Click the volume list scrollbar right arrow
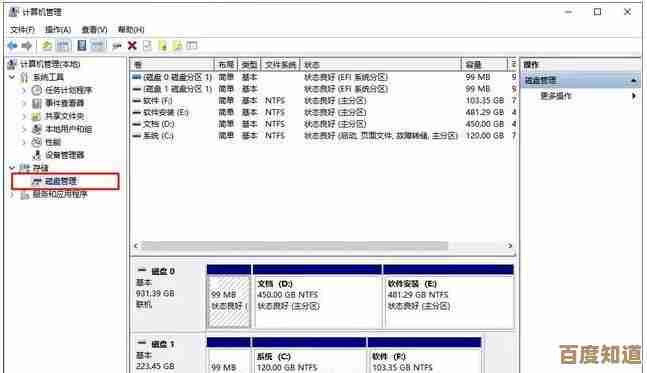Image resolution: width=647 pixels, height=373 pixels. pyautogui.click(x=510, y=246)
